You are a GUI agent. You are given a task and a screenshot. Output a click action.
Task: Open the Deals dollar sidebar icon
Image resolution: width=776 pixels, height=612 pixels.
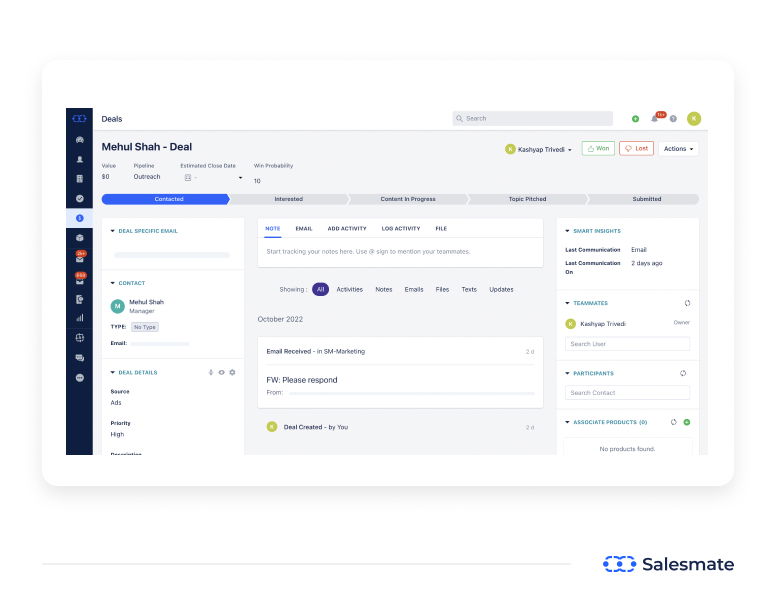pyautogui.click(x=80, y=218)
